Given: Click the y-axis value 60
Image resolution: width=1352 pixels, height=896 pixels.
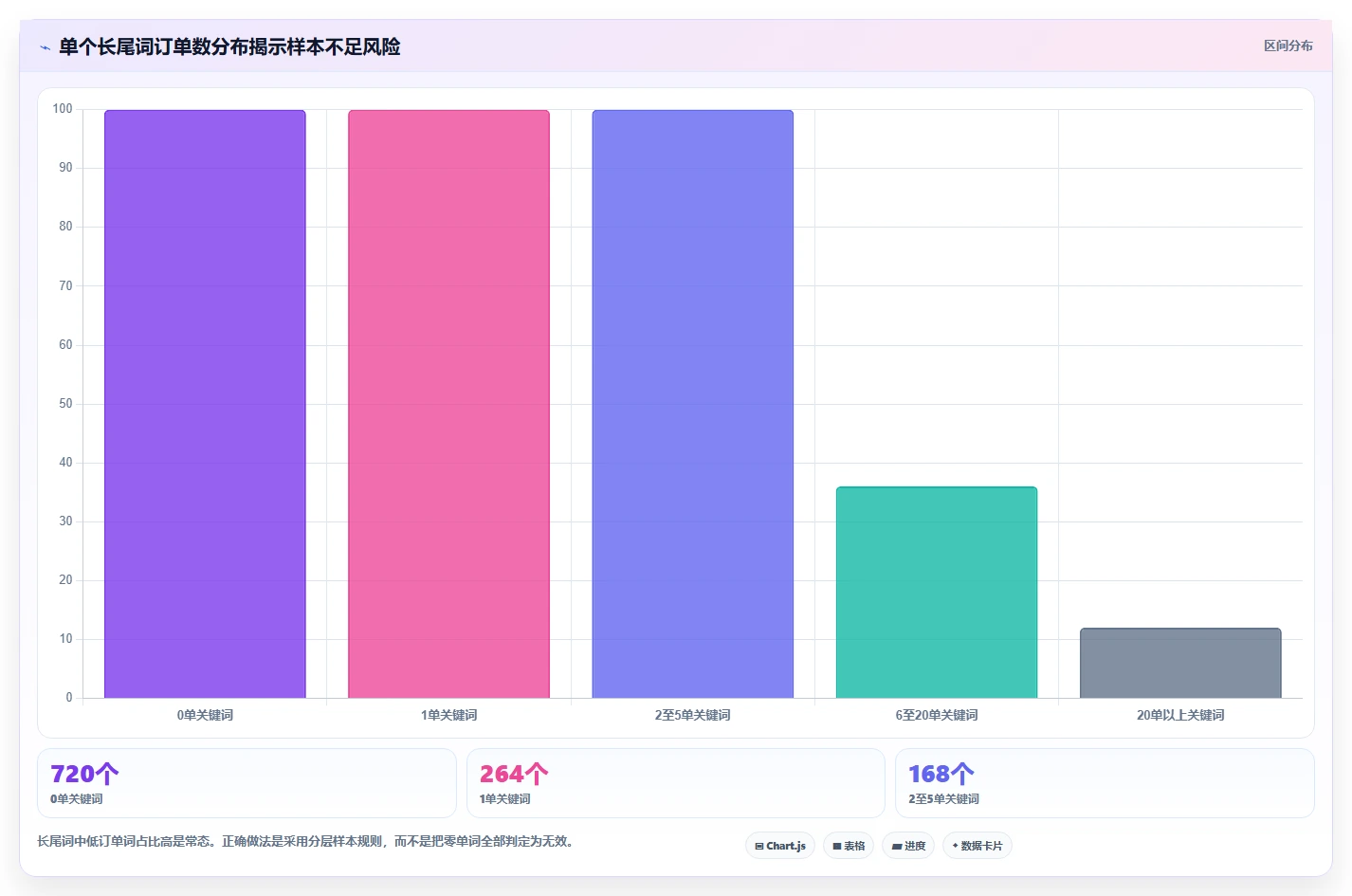Looking at the screenshot, I should (x=65, y=344).
